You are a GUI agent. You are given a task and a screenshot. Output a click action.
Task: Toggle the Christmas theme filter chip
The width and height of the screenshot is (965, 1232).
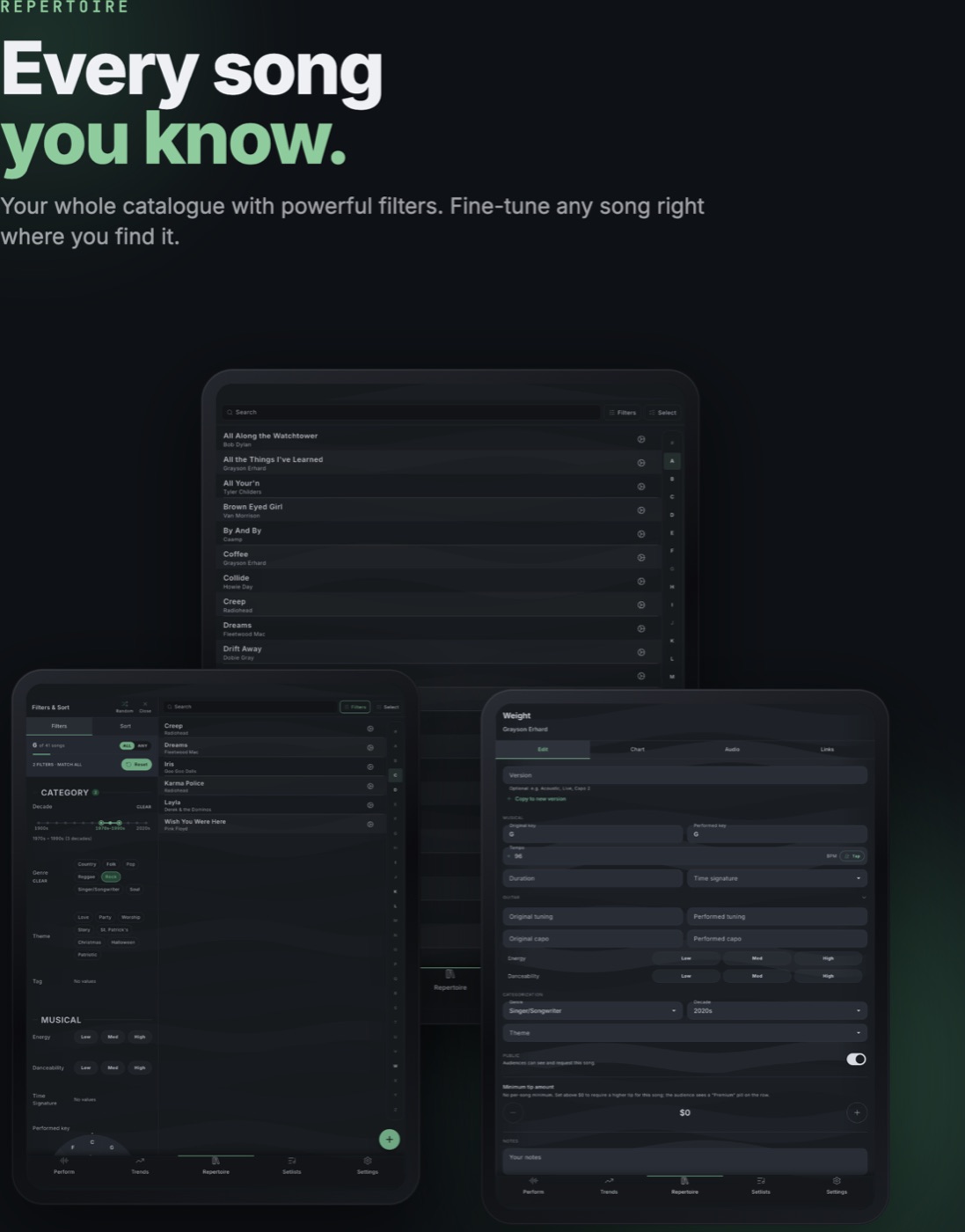click(x=89, y=942)
